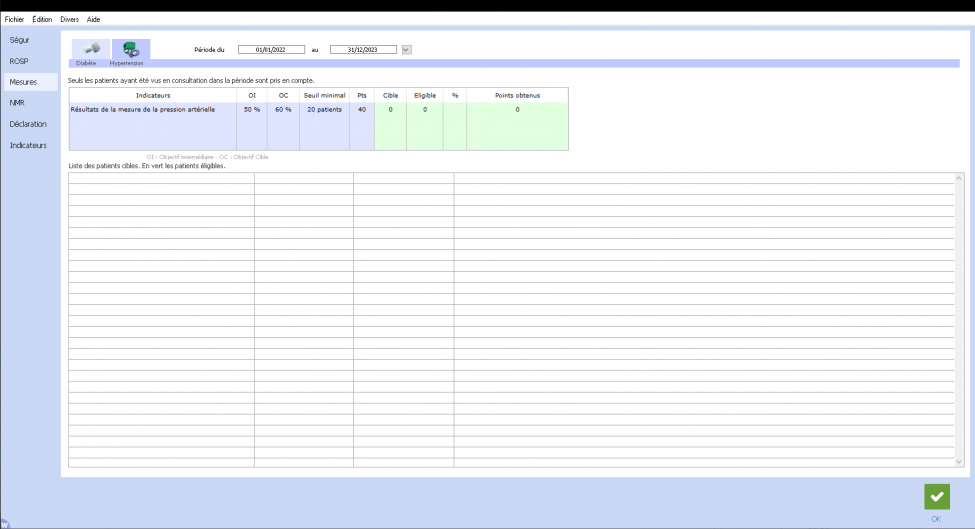Click the 50 % OI value

[252, 109]
